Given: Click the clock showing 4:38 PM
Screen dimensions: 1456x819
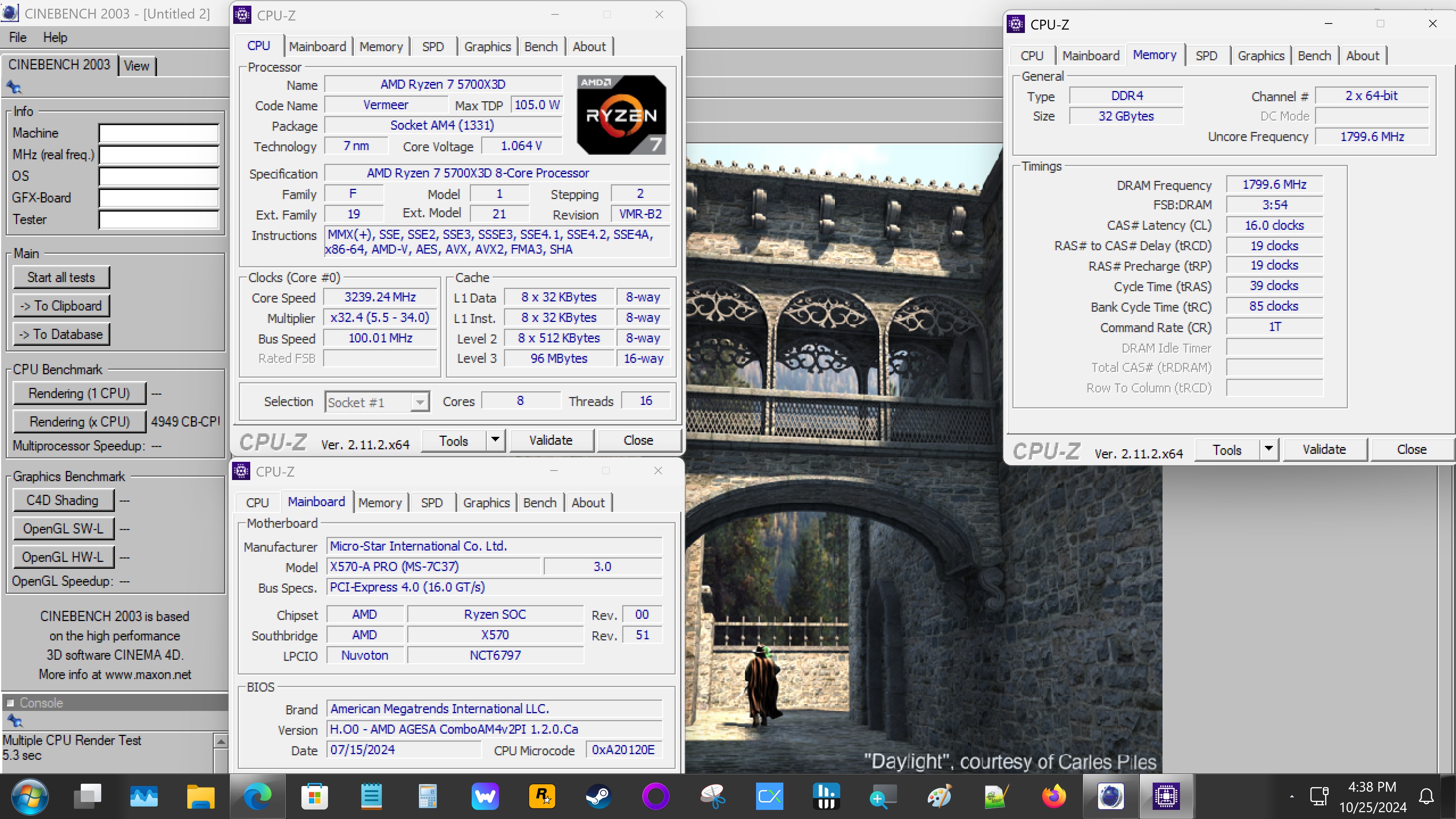Looking at the screenshot, I should 1372,787.
